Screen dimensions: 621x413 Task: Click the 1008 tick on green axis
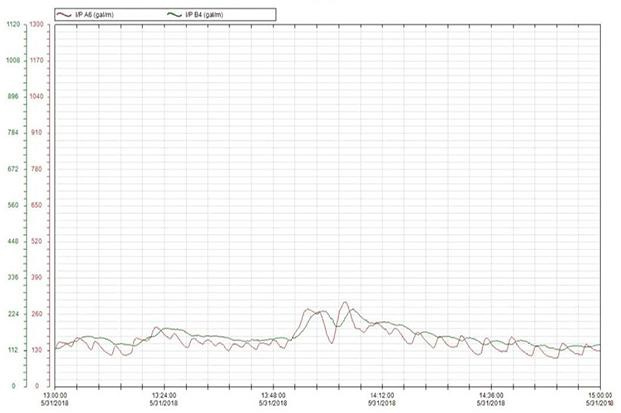[x=13, y=60]
